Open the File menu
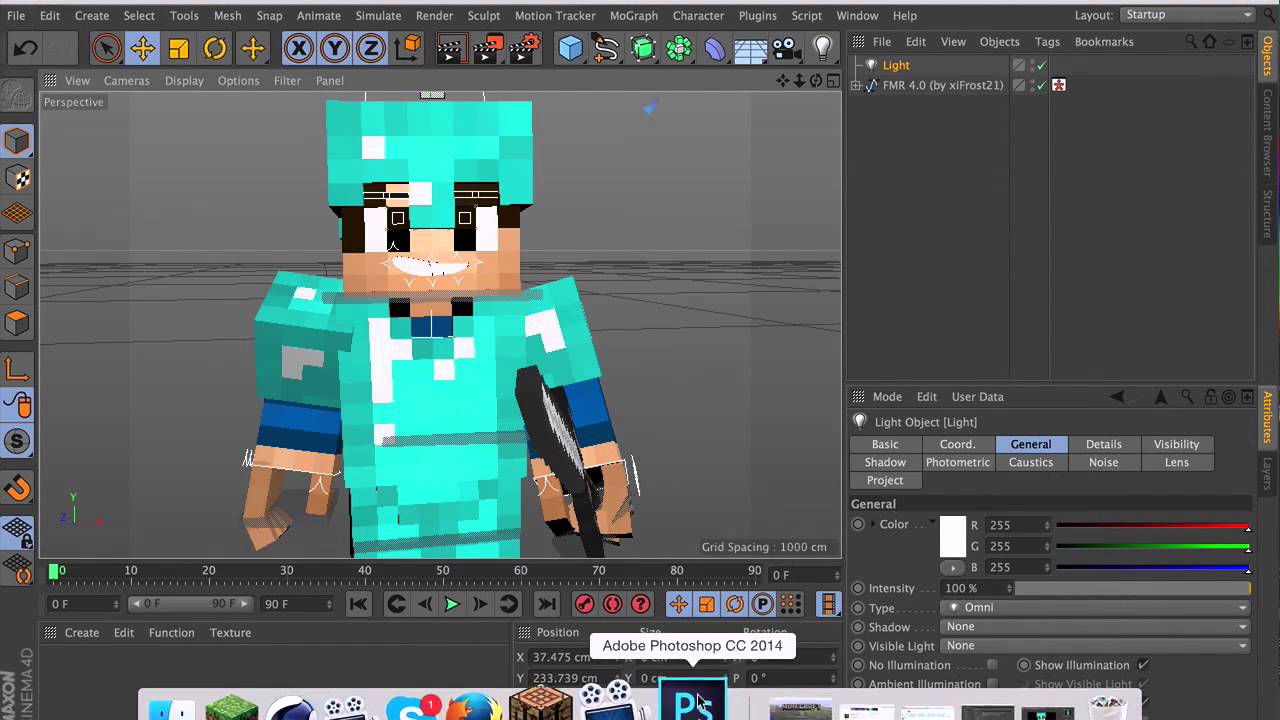Screen dimensions: 1280x720 pyautogui.click(x=17, y=16)
